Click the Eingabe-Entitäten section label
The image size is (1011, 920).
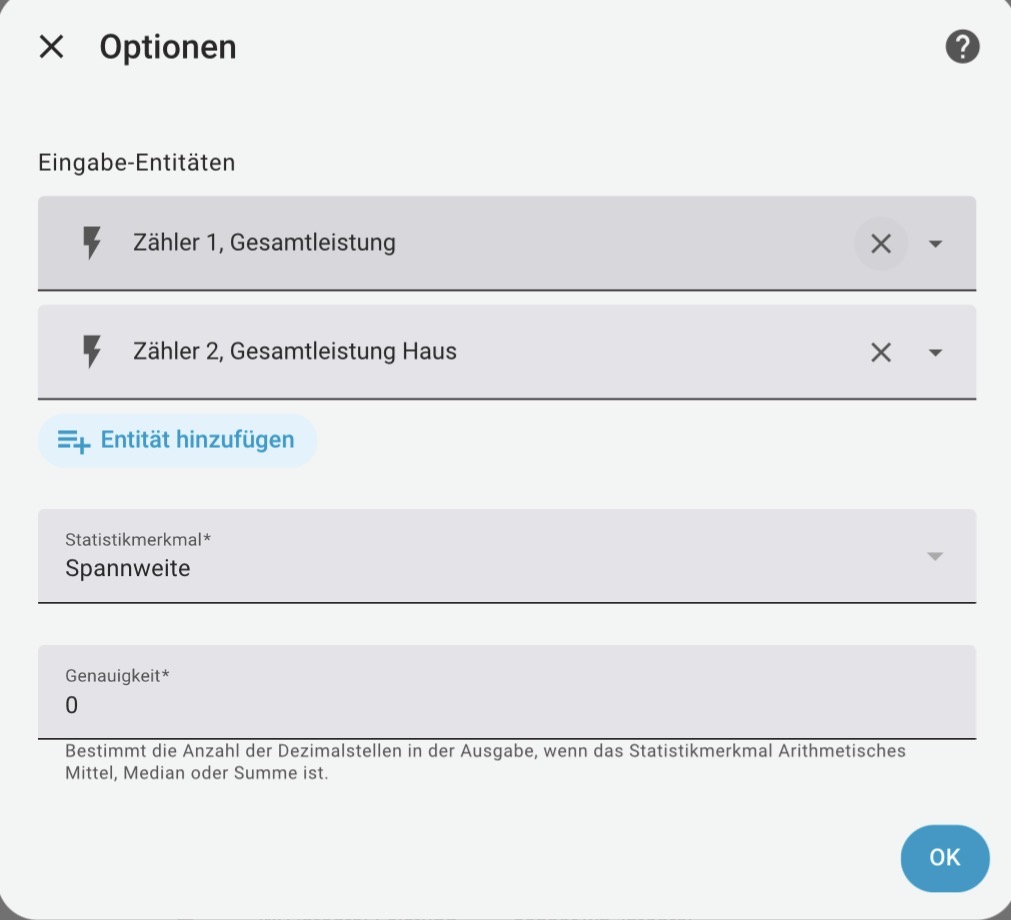pos(137,162)
